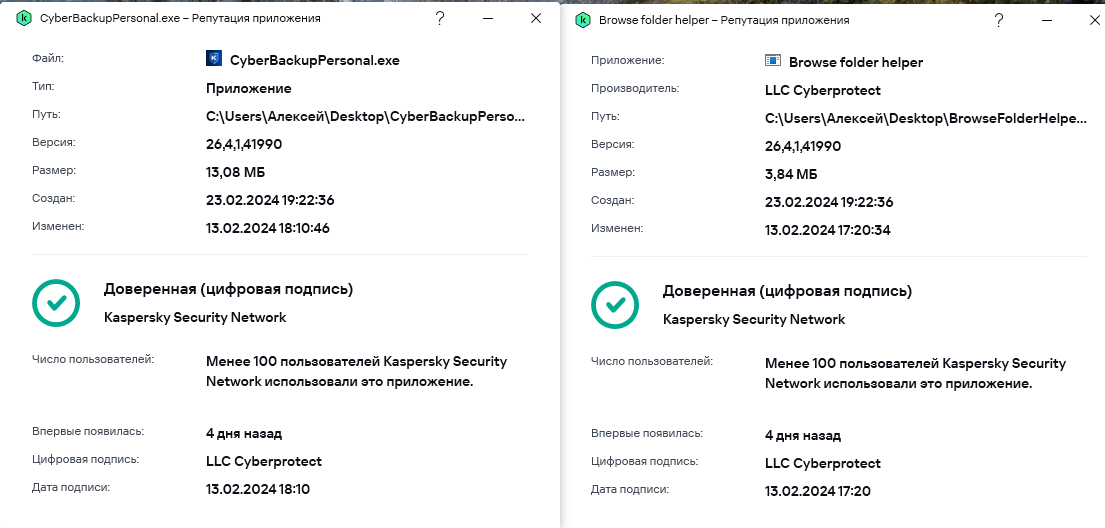Close the Browse folder helper reputation window
Viewport: 1105px width, 528px height.
[1094, 20]
